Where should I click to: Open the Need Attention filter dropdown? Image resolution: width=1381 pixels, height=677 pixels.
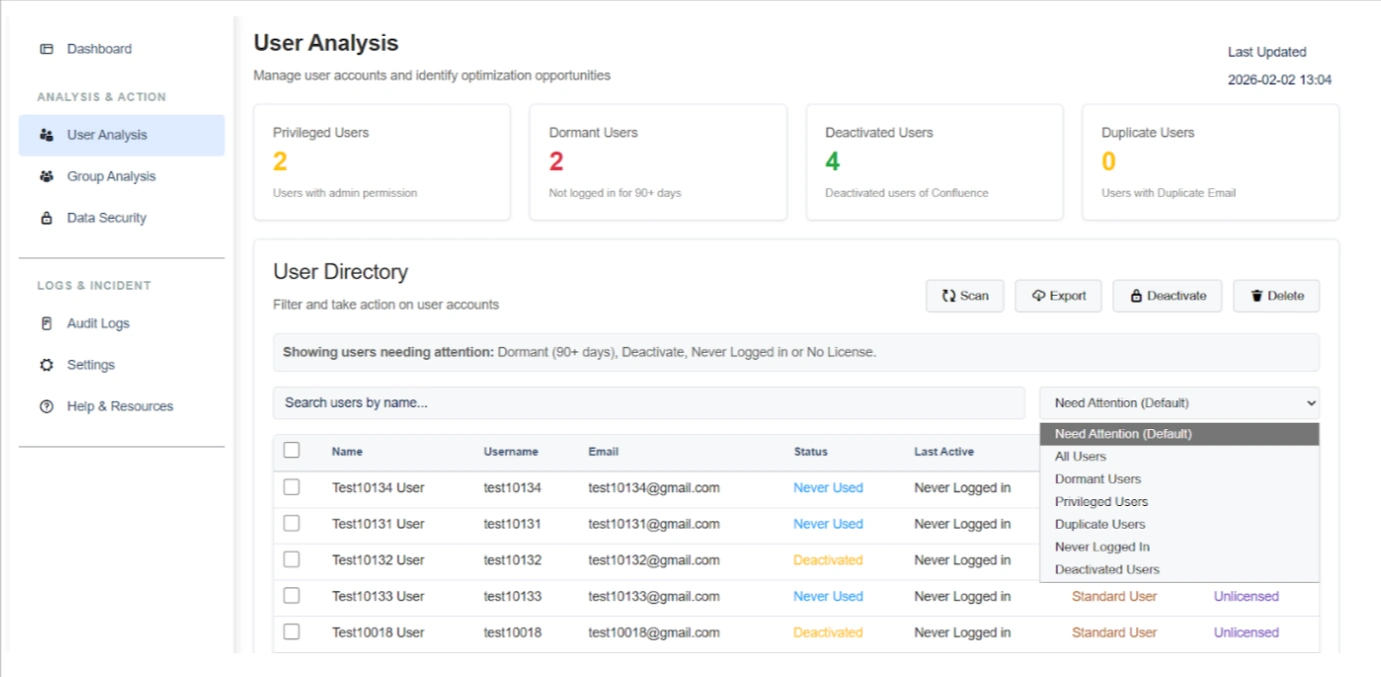1178,402
